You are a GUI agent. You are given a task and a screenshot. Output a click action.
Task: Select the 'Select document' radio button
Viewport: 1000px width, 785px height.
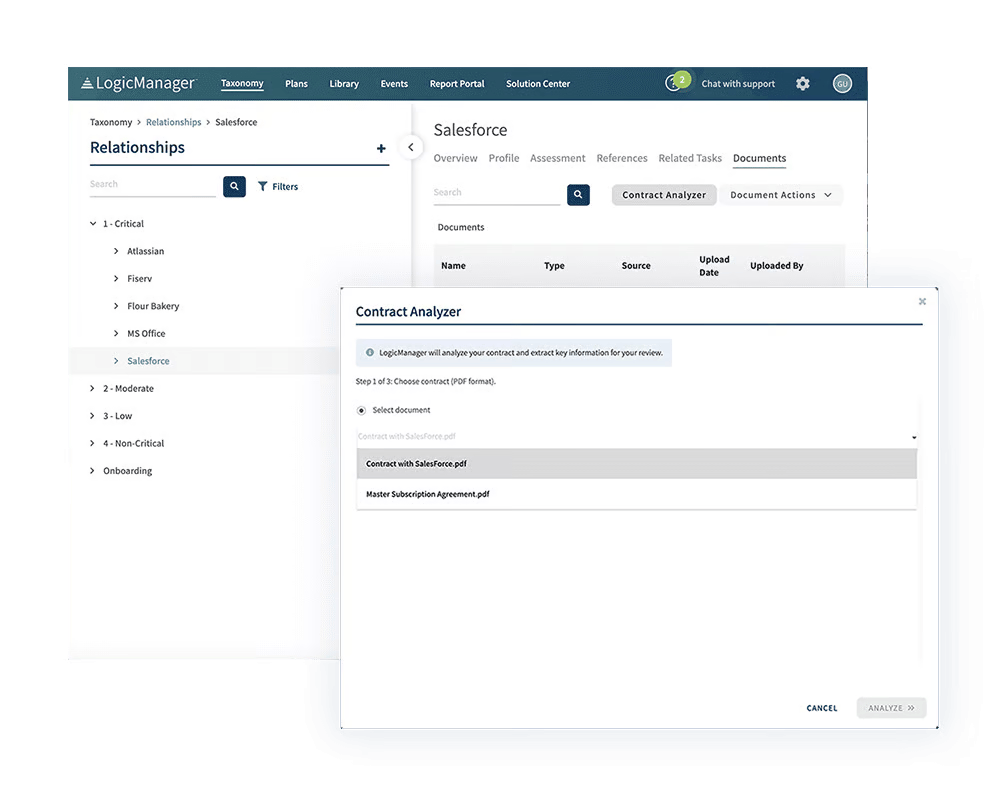pyautogui.click(x=361, y=410)
